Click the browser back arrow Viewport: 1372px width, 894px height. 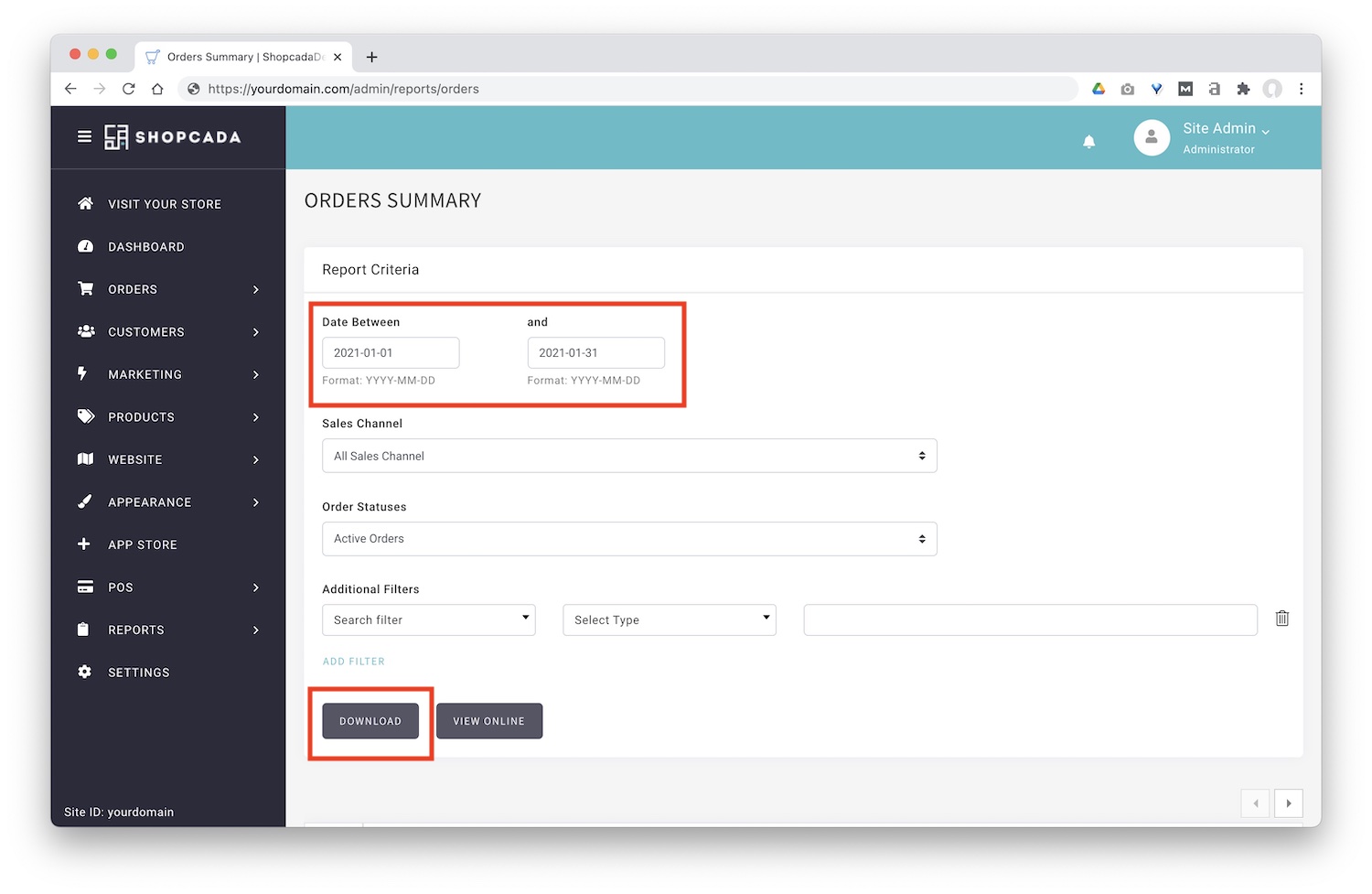pyautogui.click(x=70, y=89)
